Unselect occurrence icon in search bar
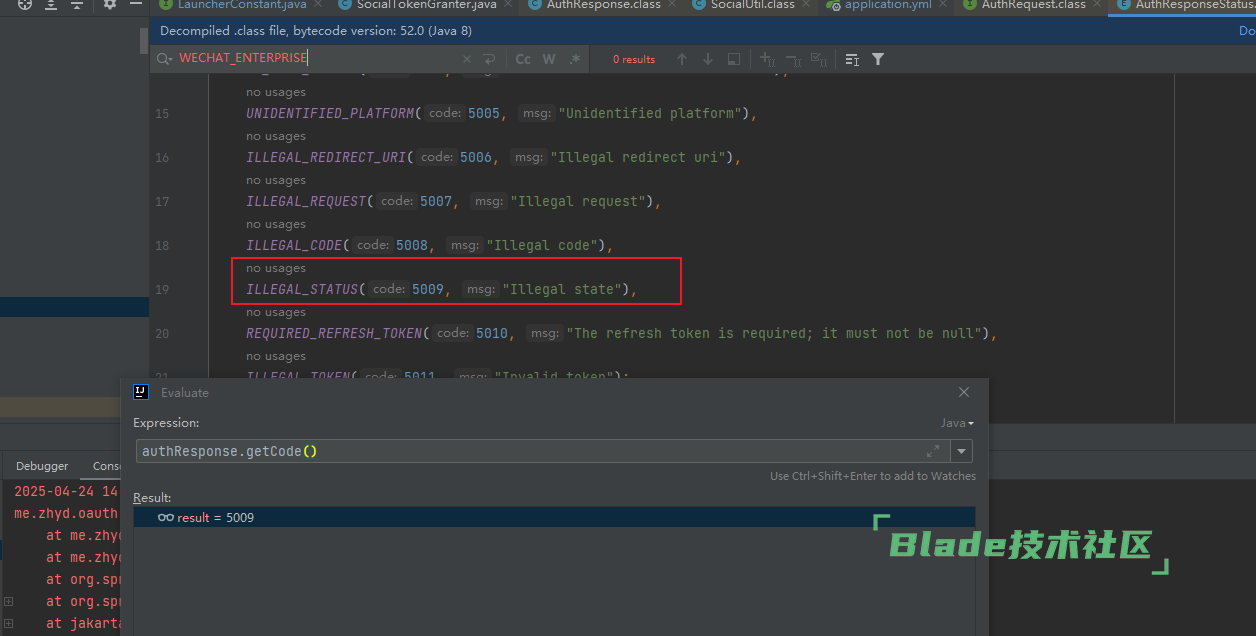 point(793,59)
